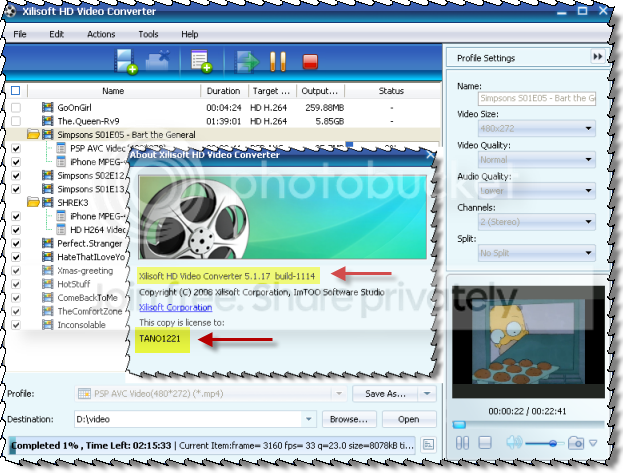Click the SHREK3 folder icon
The image size is (623, 473).
click(33, 202)
